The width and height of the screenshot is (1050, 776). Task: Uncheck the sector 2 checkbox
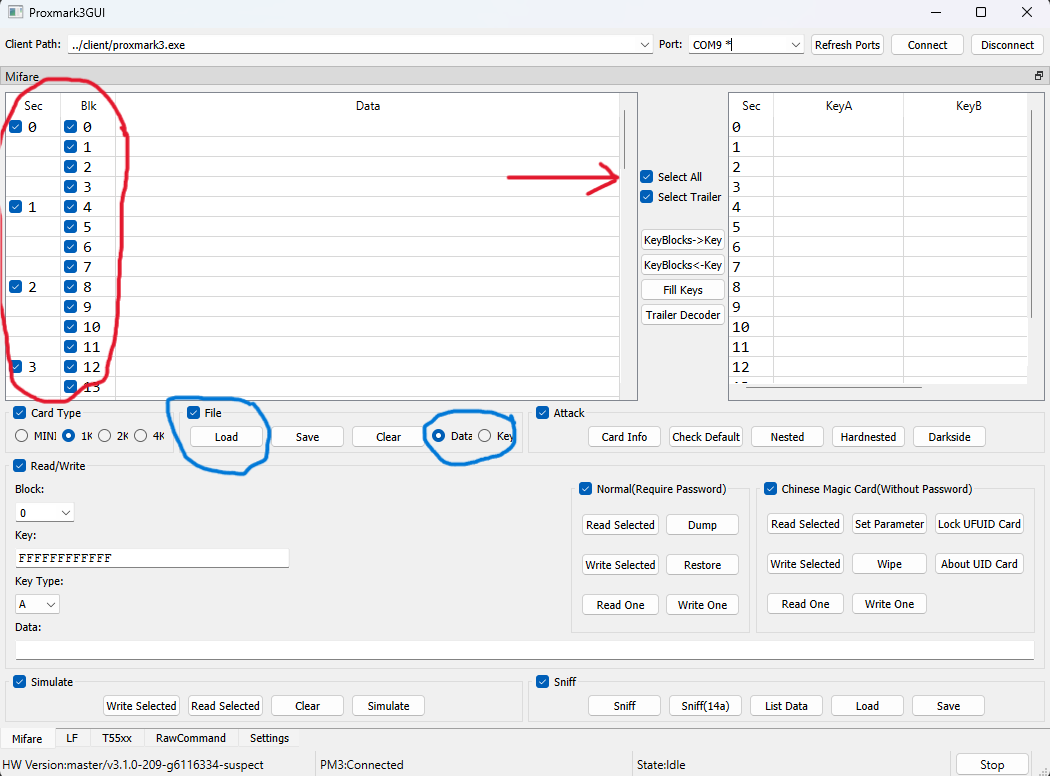pos(15,287)
